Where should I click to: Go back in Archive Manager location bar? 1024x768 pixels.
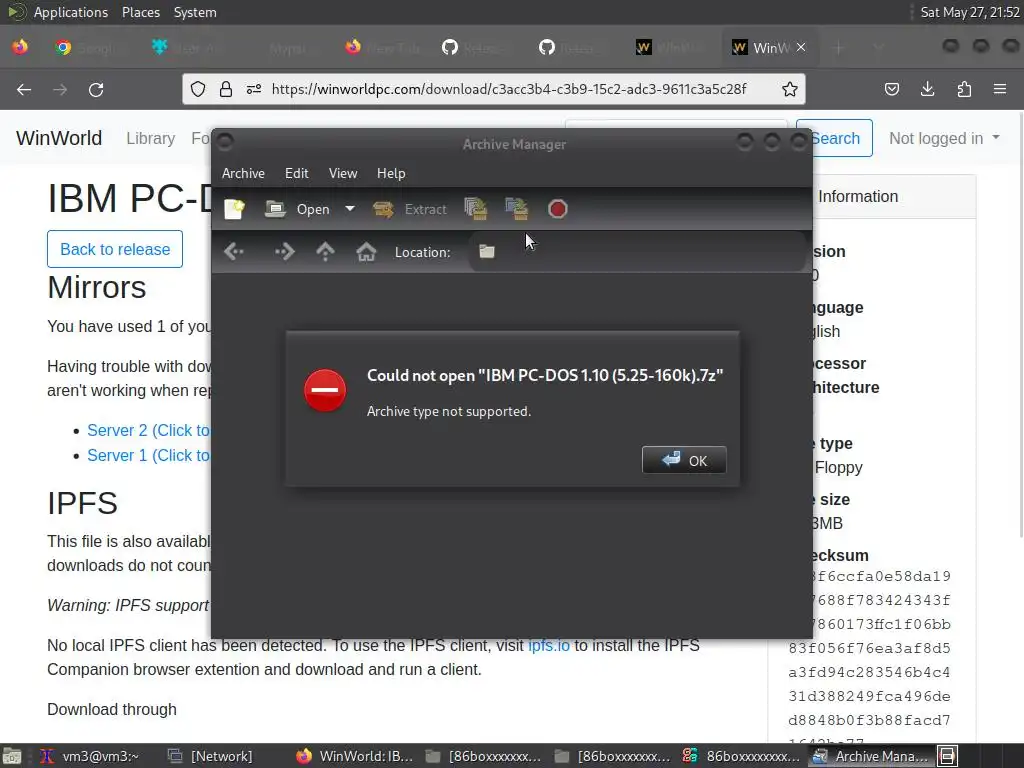coord(234,251)
